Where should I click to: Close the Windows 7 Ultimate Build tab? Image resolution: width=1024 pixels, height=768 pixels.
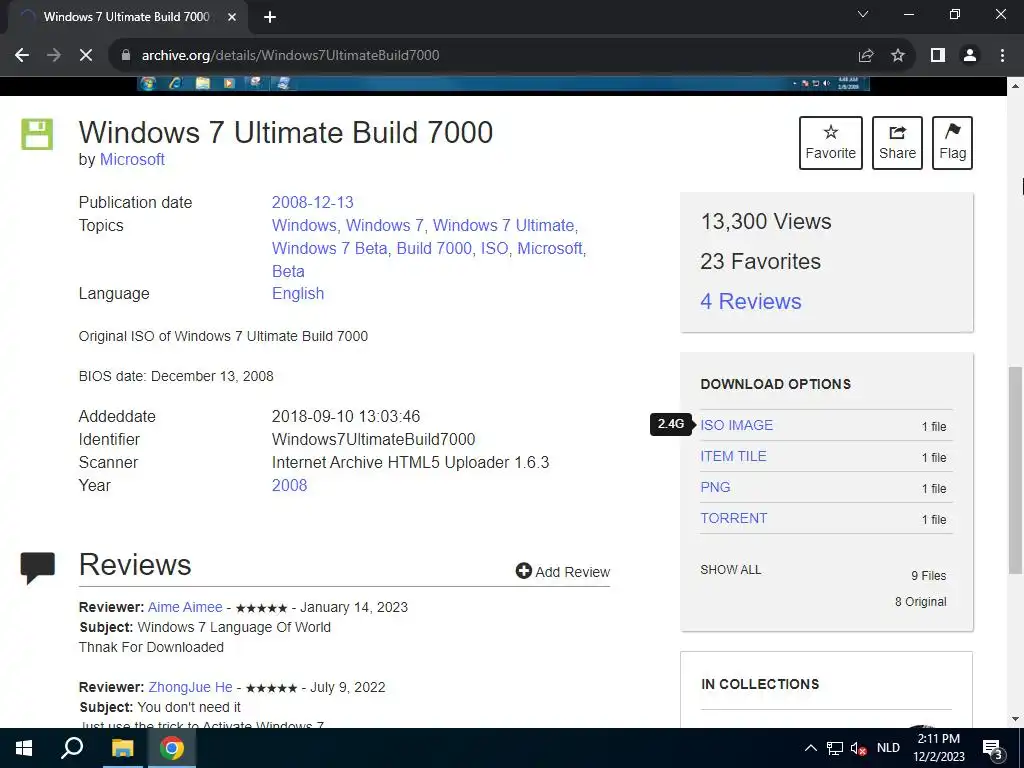[x=232, y=17]
